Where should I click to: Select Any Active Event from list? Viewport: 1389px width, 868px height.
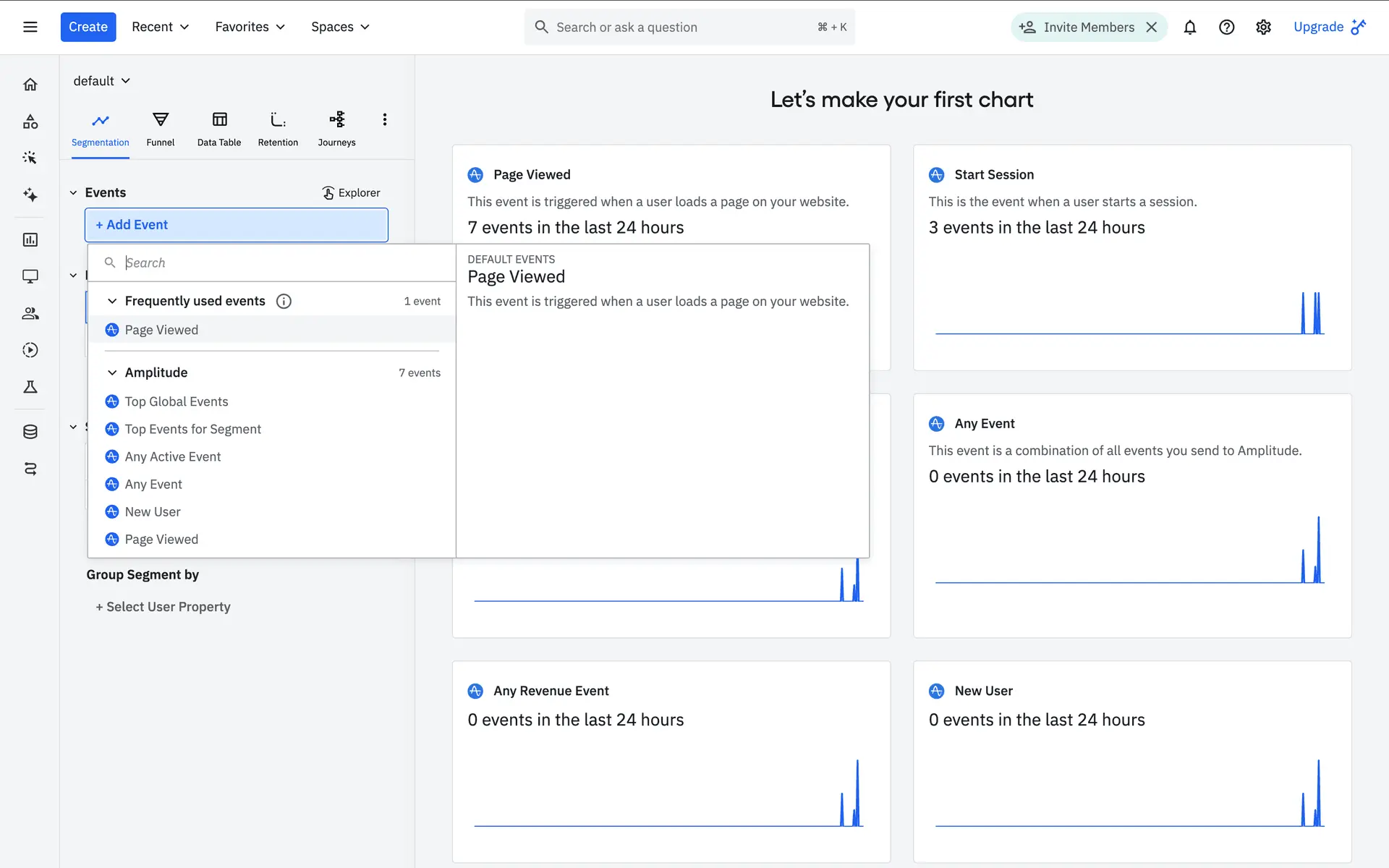[172, 456]
